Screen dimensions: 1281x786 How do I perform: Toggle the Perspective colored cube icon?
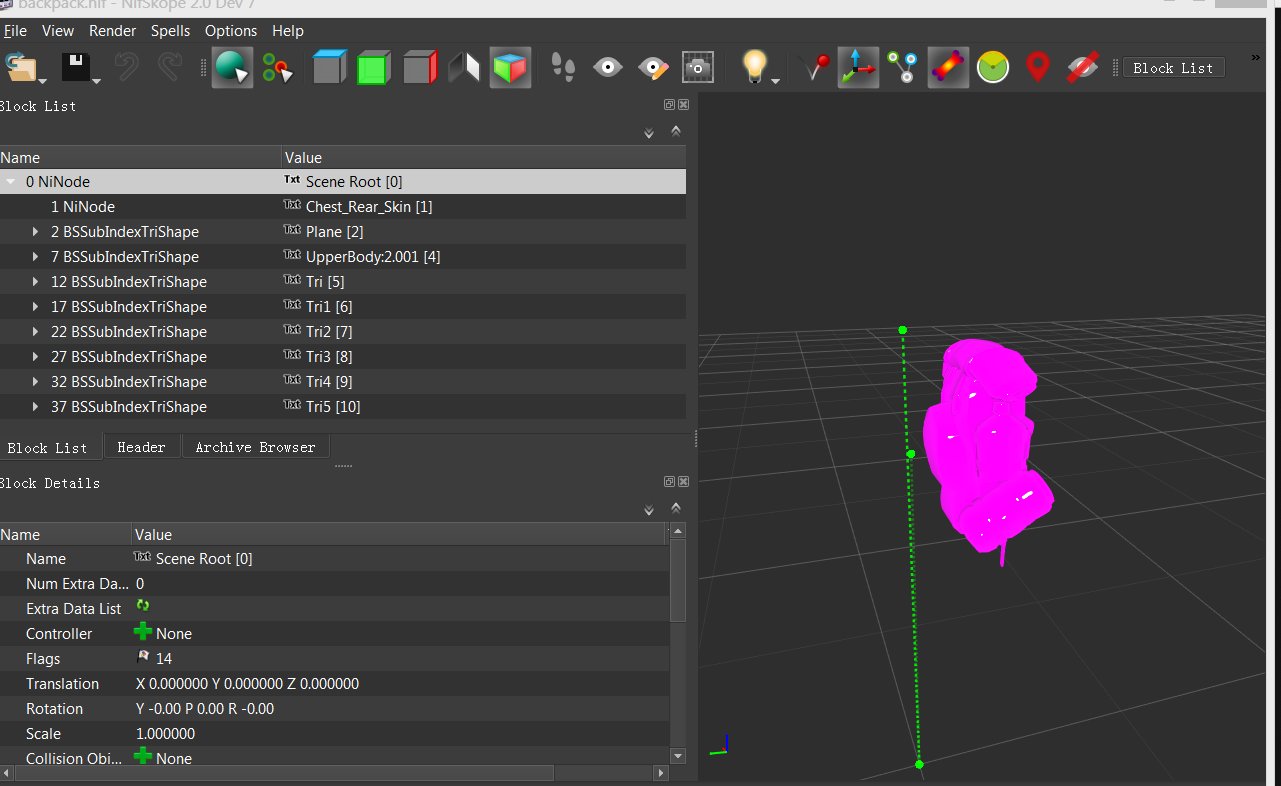510,68
